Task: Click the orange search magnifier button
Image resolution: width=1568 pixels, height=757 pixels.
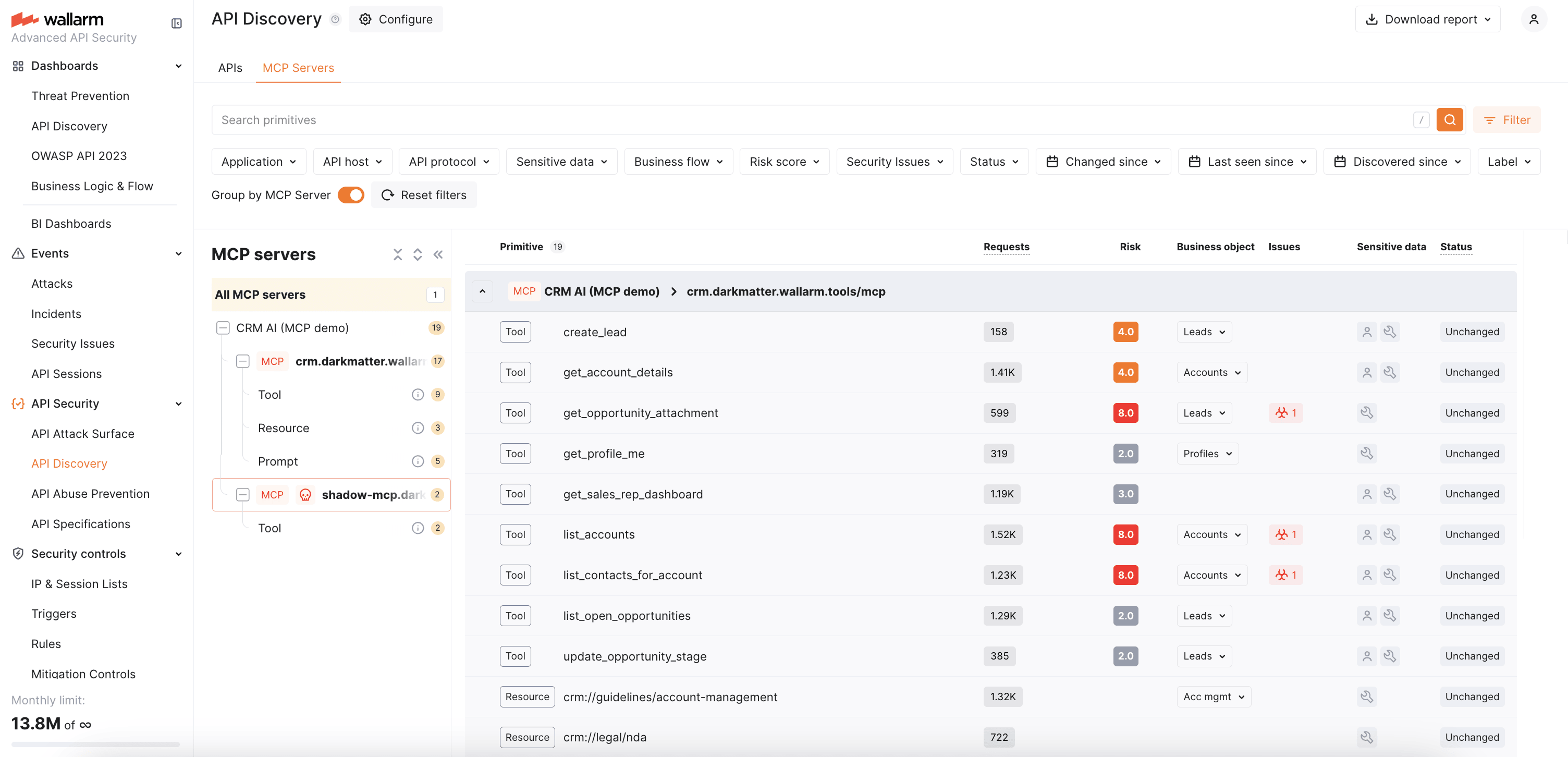Action: (x=1449, y=120)
